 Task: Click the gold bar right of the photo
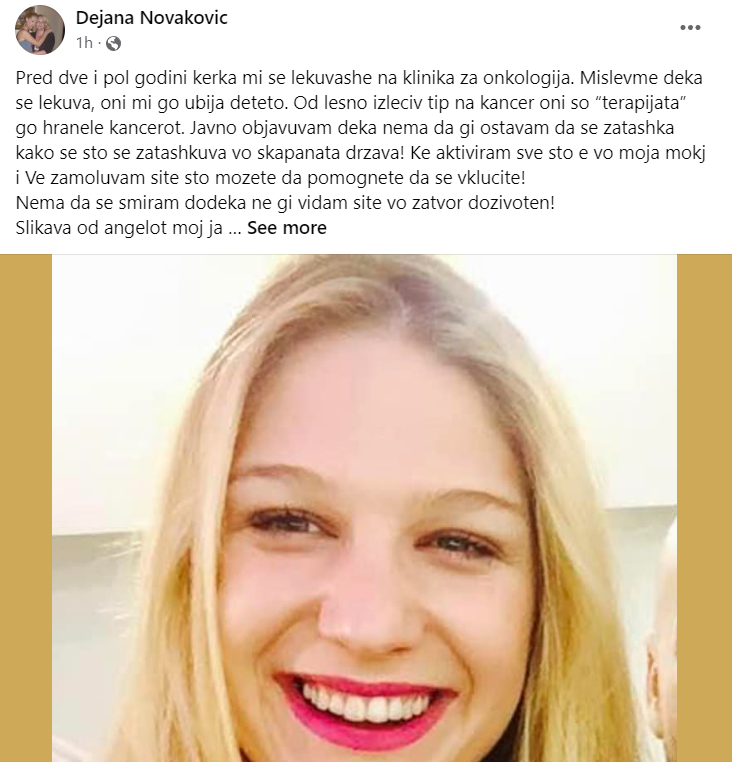[x=704, y=508]
